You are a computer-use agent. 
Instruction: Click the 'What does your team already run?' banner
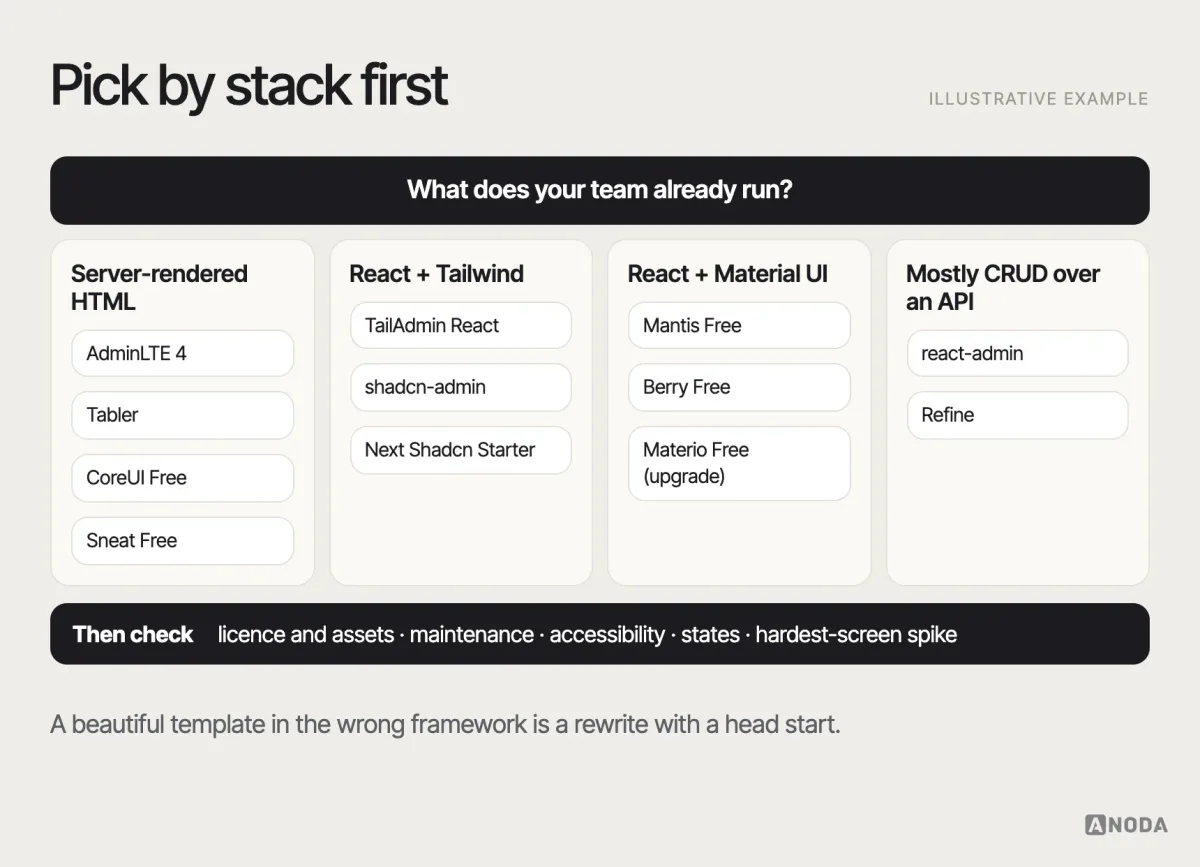click(600, 190)
